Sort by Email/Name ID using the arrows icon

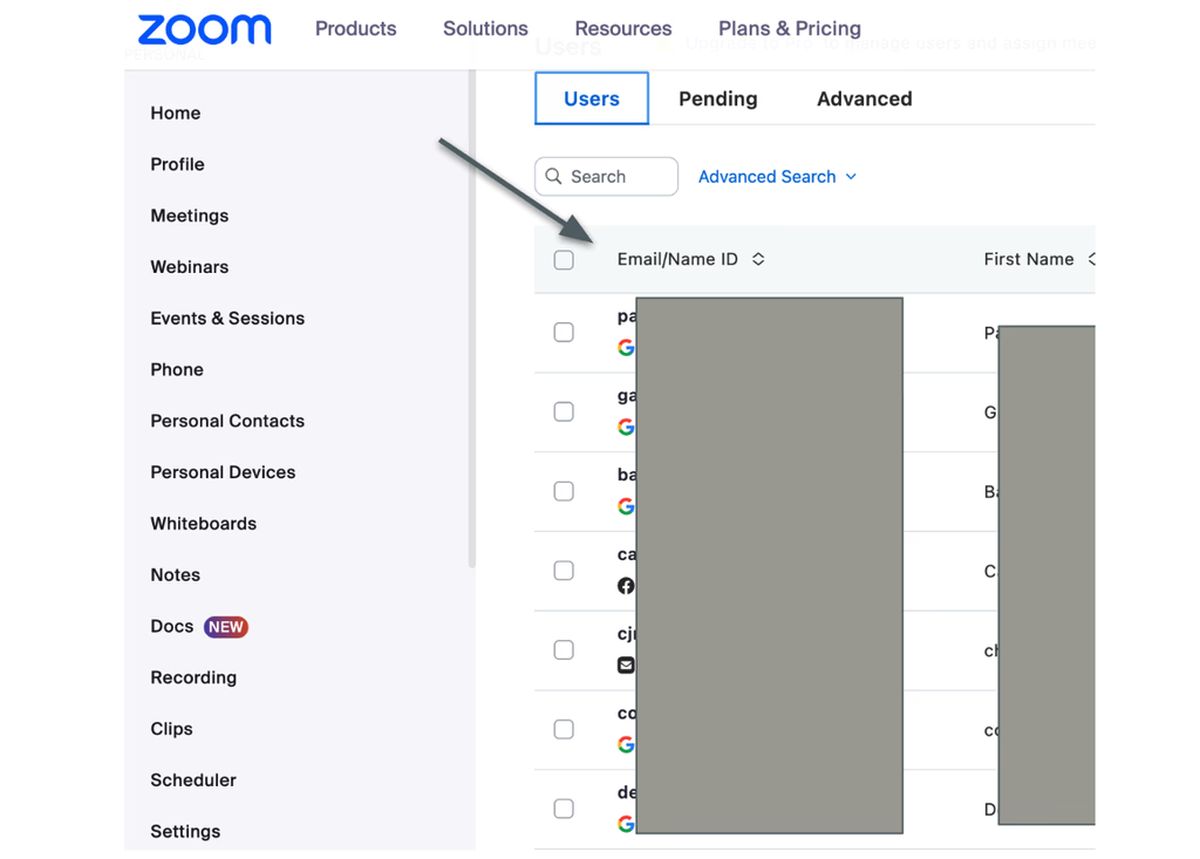758,259
